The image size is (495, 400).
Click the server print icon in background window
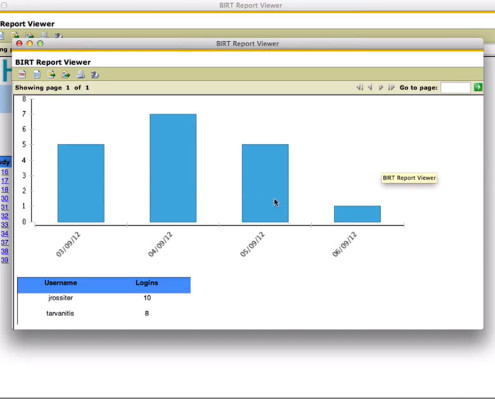click(59, 35)
